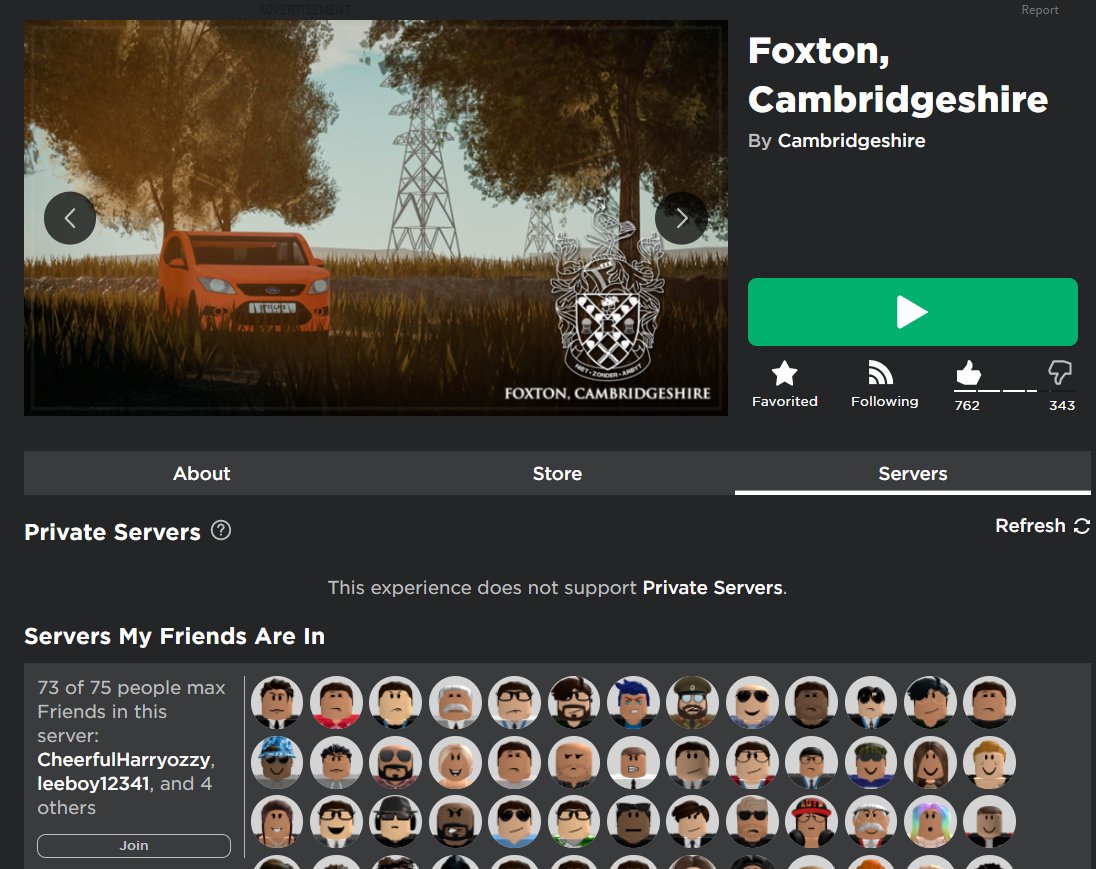Screen dimensions: 1096x869
Task: Select avatar with white mustache, first row
Action: [x=455, y=702]
